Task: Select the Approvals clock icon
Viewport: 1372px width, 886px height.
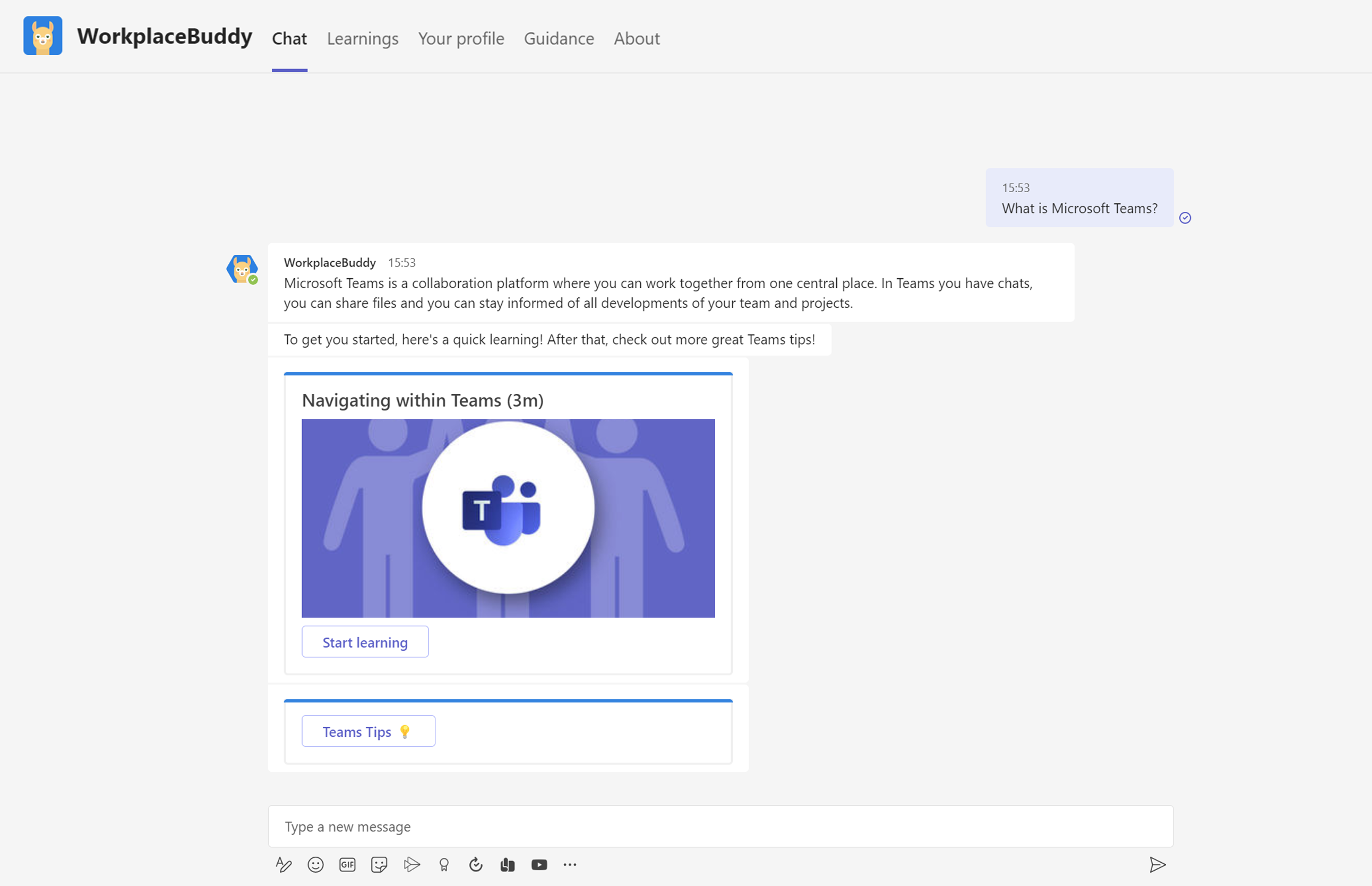Action: [475, 864]
